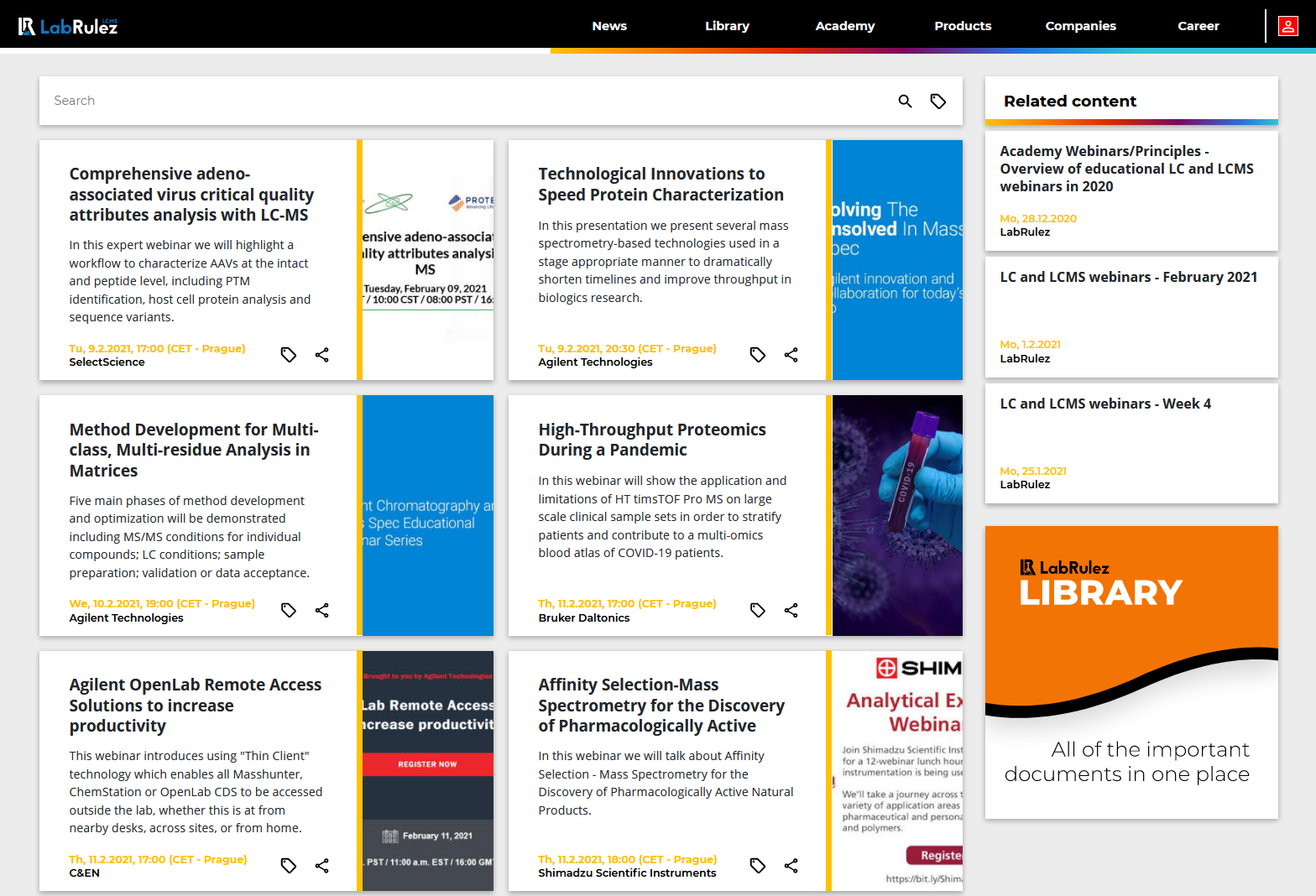Screen dimensions: 1316x896
Task: Go to the Academy section
Action: [845, 26]
